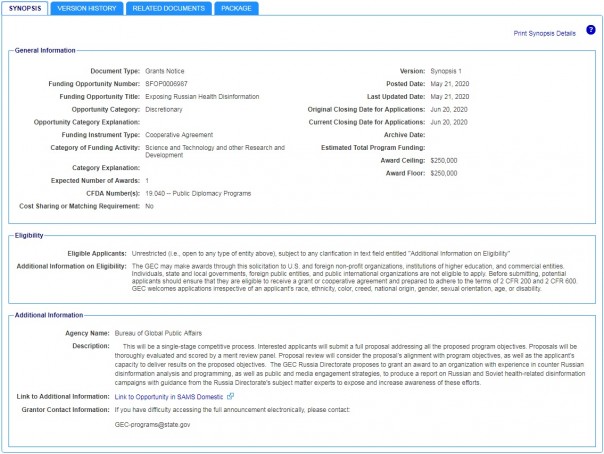
Task: Switch to the Version History tab
Action: [86, 8]
